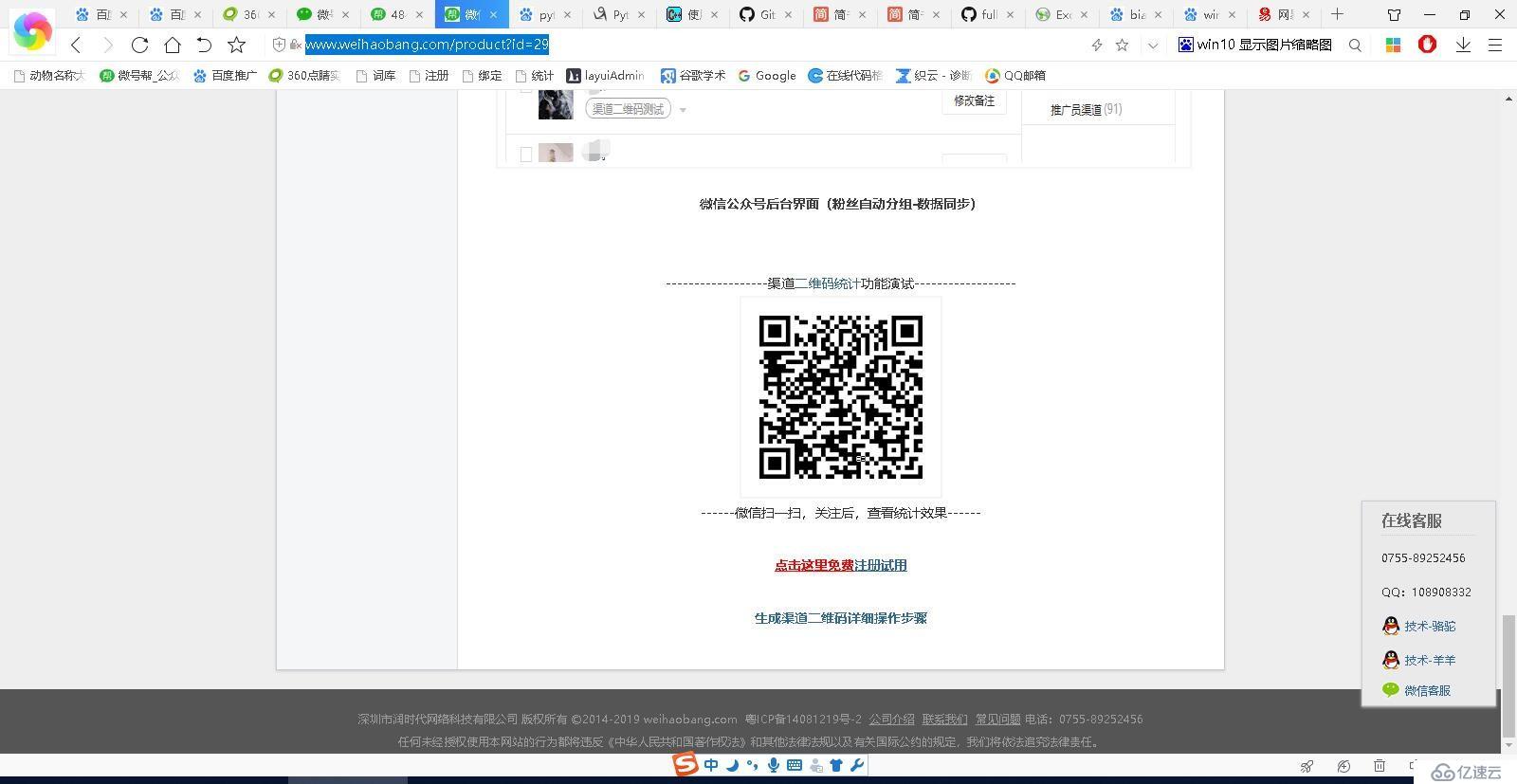1517x784 pixels.
Task: Open the 微号帮_公众 bookmark
Action: pos(139,75)
